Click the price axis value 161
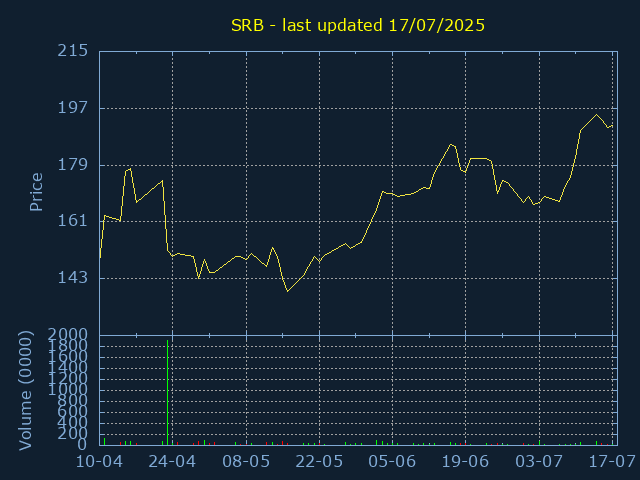Image resolution: width=640 pixels, height=480 pixels. [73, 221]
